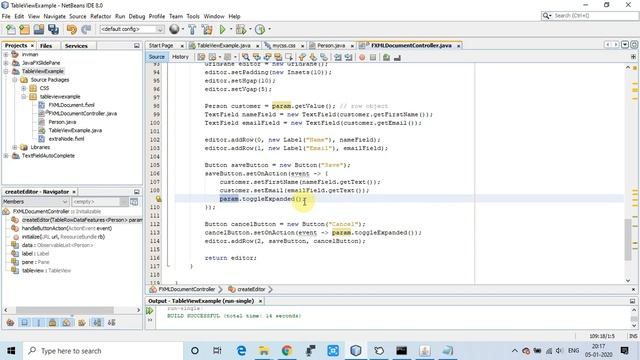This screenshot has height=360, width=640.
Task: Click the globe browser icon in main toolbar
Action: coord(174,29)
